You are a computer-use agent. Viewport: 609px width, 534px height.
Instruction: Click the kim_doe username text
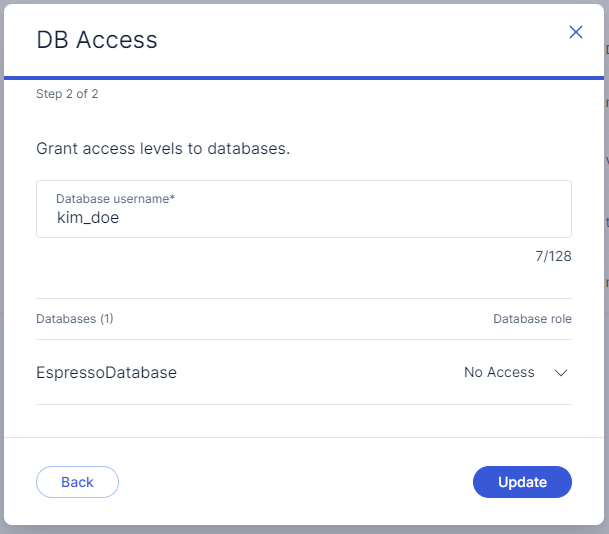coord(88,217)
